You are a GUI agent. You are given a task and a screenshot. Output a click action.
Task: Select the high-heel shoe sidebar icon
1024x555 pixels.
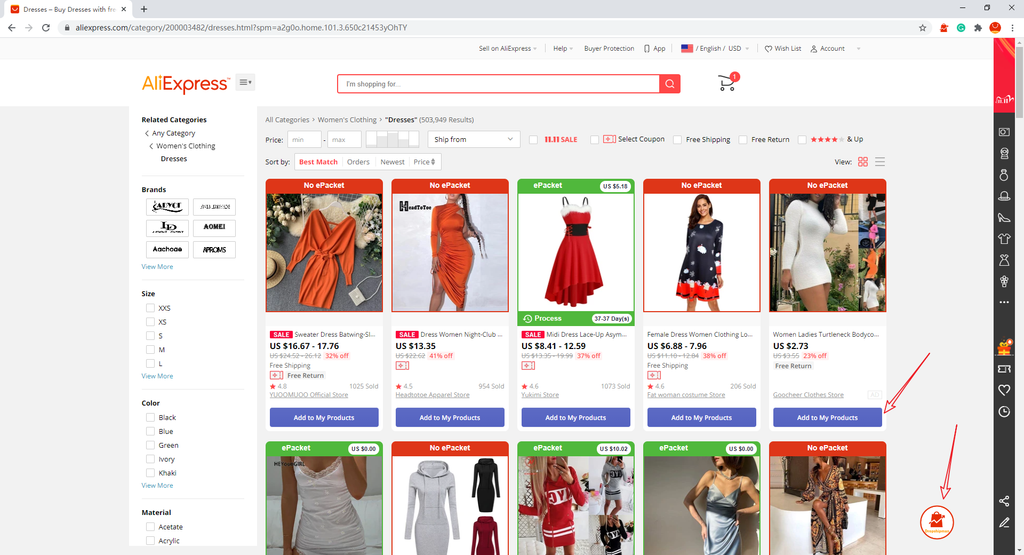click(x=1004, y=217)
